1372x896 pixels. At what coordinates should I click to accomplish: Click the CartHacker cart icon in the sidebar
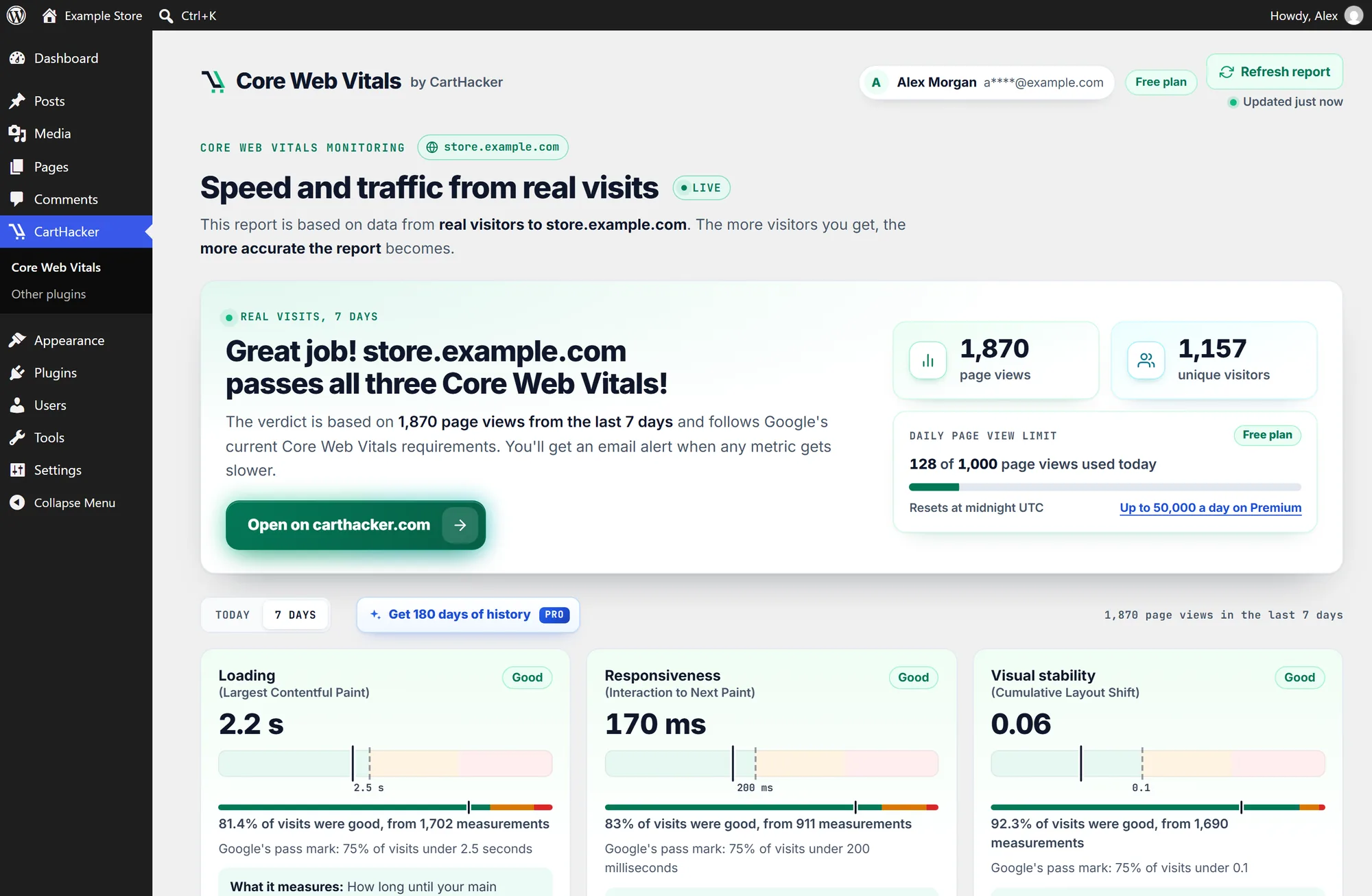point(17,232)
